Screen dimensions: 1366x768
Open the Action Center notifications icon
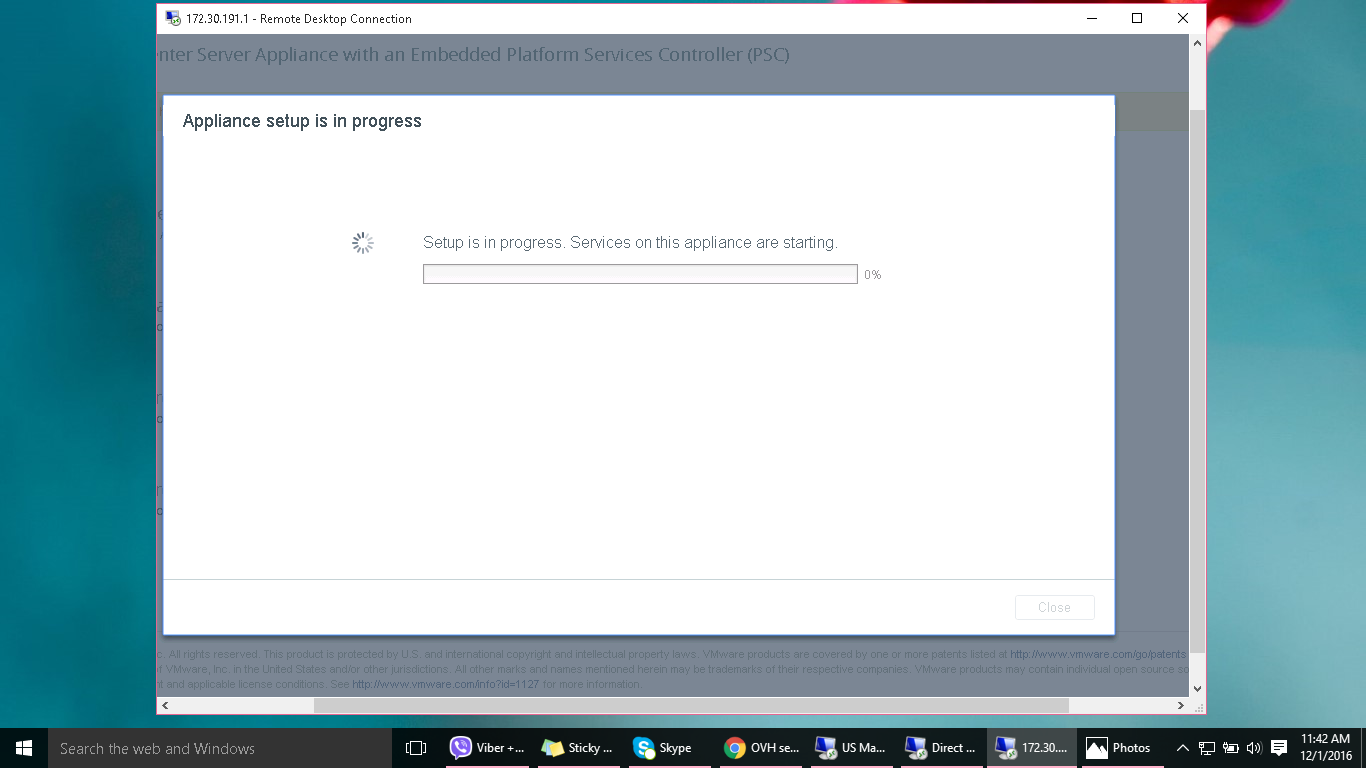[1279, 748]
